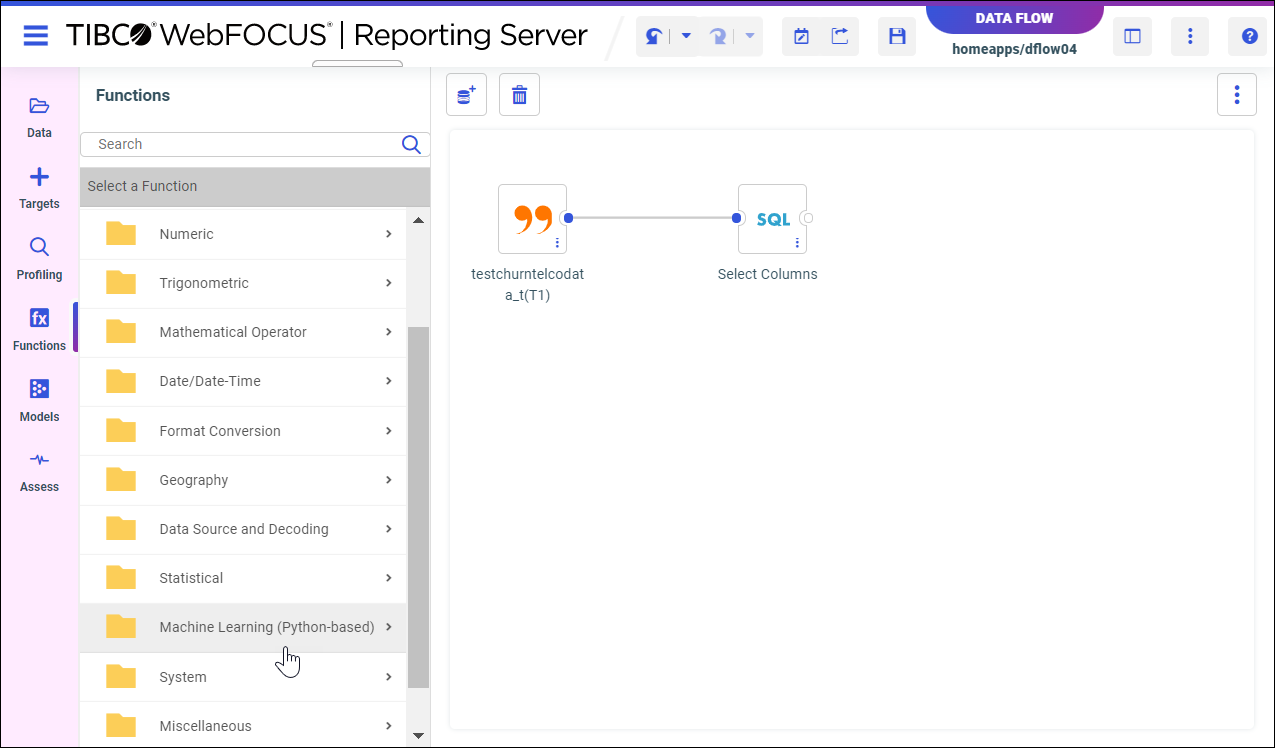Viewport: 1275px width, 748px height.
Task: Open canvas more options kebab menu
Action: pyautogui.click(x=1237, y=95)
